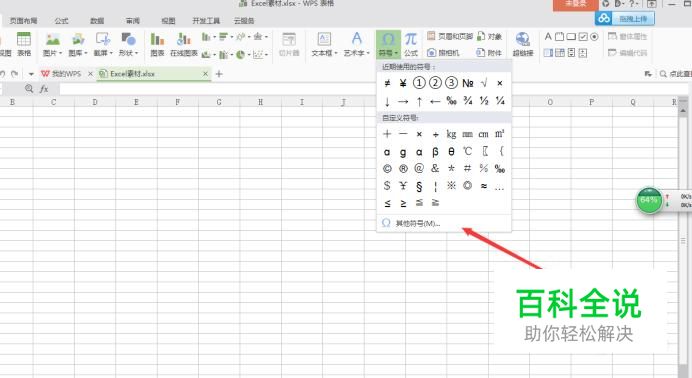Click the 切片器 slicer button
692x378 pixels.
[289, 44]
